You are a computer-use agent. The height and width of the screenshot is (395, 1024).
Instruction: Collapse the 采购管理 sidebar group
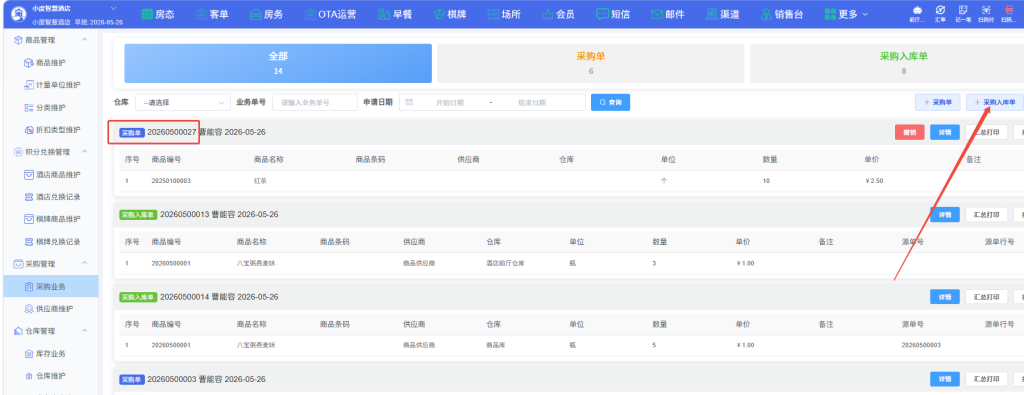(x=85, y=263)
